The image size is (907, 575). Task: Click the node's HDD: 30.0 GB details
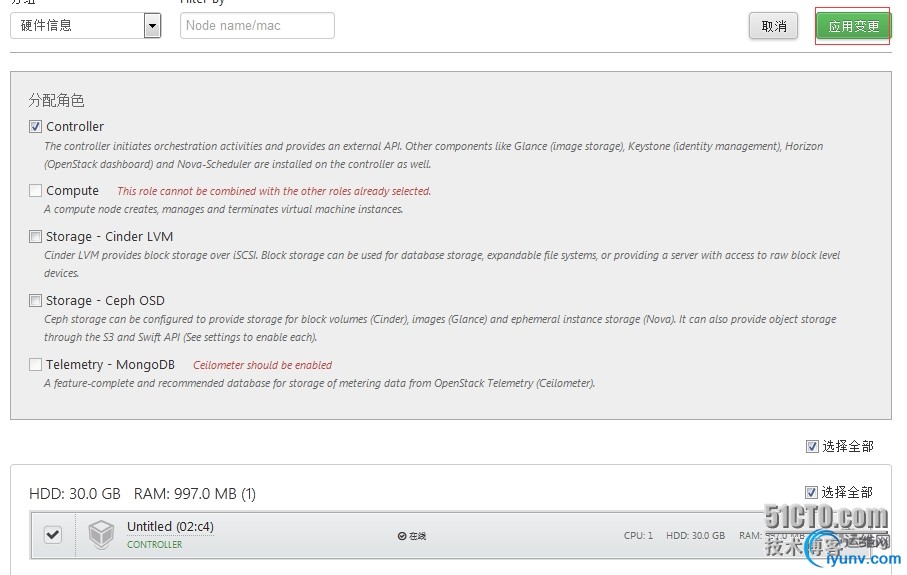[x=695, y=536]
